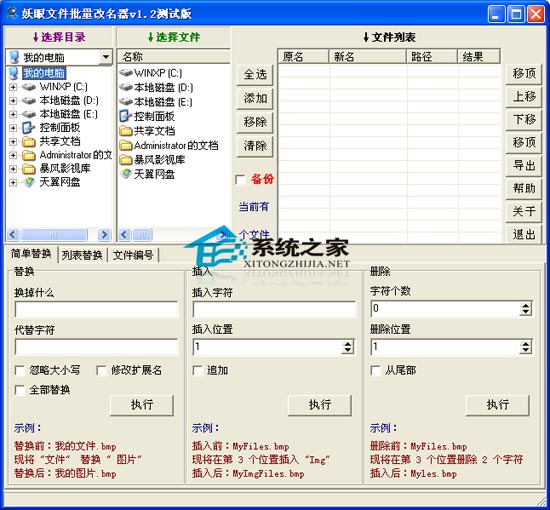Click the computer icon in the 我的电脑 combo box

click(14, 57)
